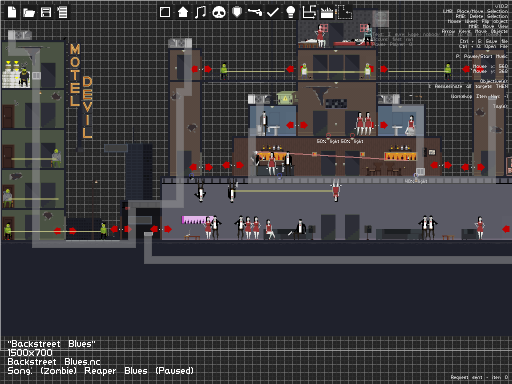The image size is (512, 384).
Task: Open the level properties list icon
Action: coord(62,12)
